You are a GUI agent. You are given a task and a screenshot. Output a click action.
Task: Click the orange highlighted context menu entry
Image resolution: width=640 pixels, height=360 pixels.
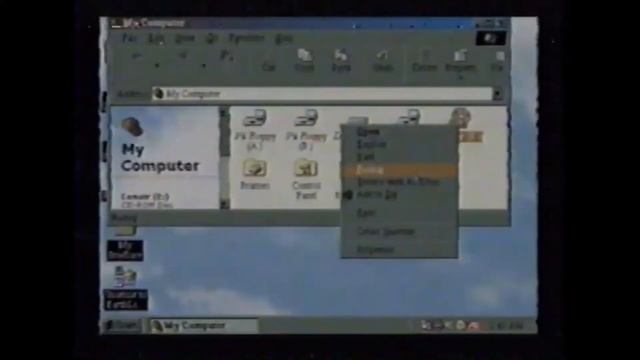399,170
